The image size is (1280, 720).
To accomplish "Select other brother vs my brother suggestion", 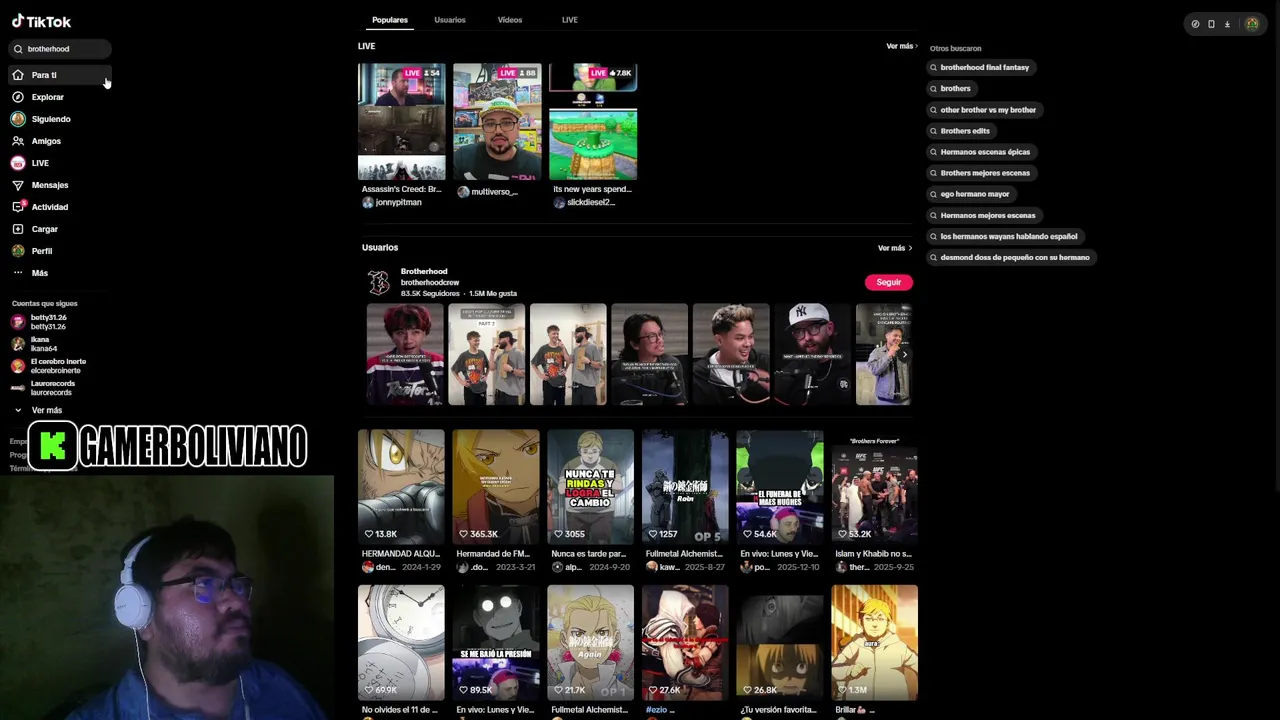I will (x=983, y=109).
